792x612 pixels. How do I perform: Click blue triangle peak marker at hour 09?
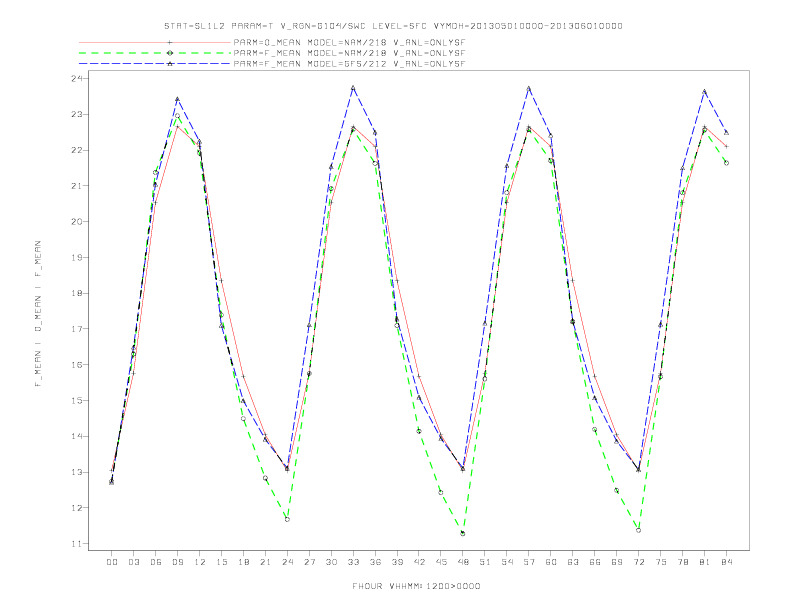click(x=177, y=99)
